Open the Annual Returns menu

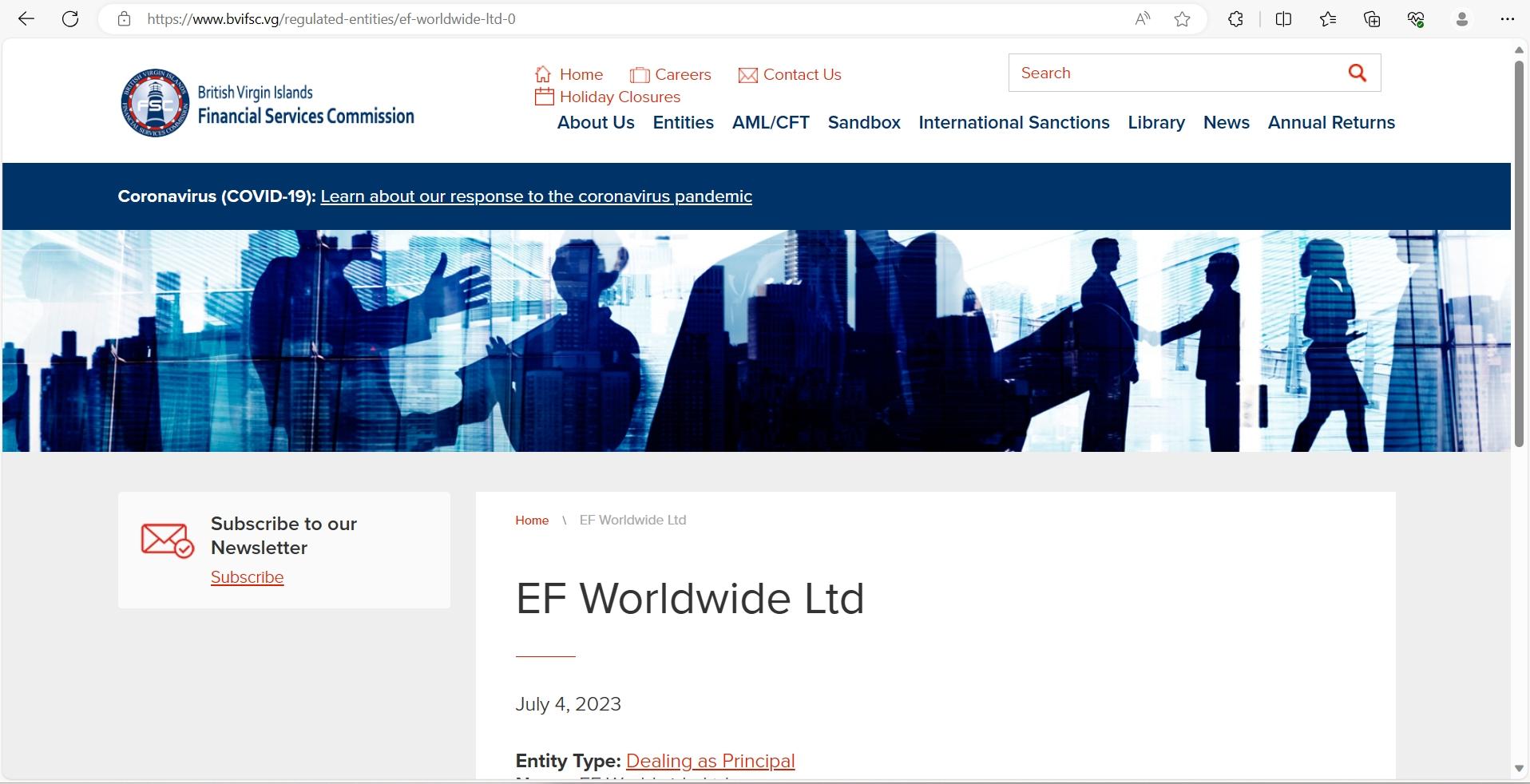point(1332,123)
